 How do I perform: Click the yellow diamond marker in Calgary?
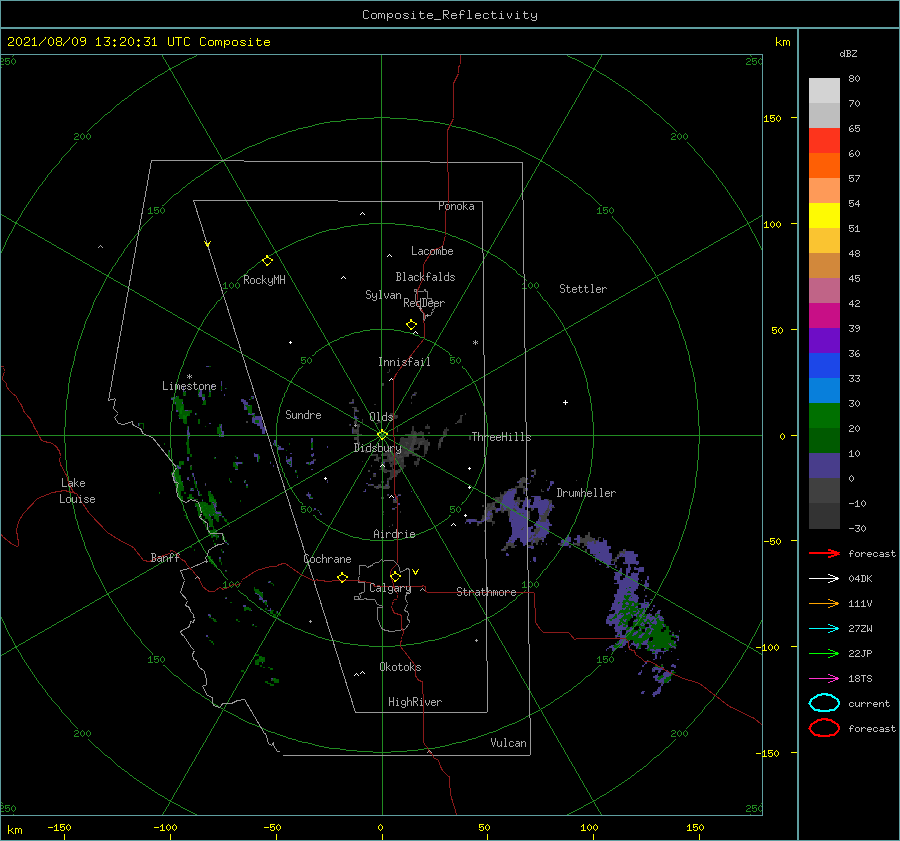click(395, 576)
